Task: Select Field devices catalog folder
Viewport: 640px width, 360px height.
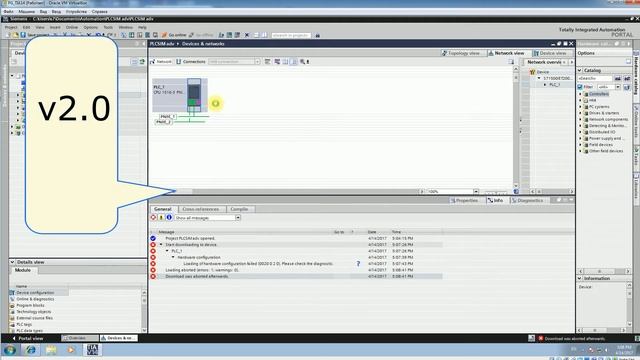Action: (x=600, y=144)
